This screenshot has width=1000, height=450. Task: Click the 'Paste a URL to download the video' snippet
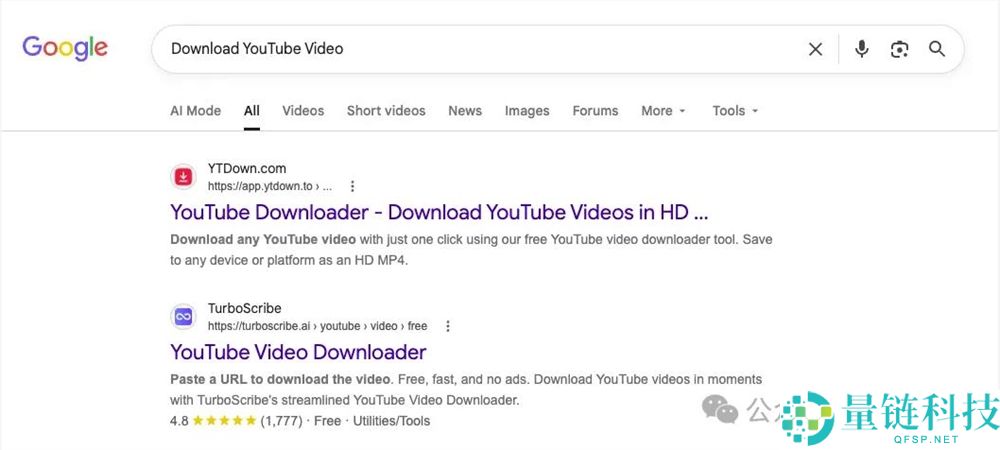click(280, 379)
